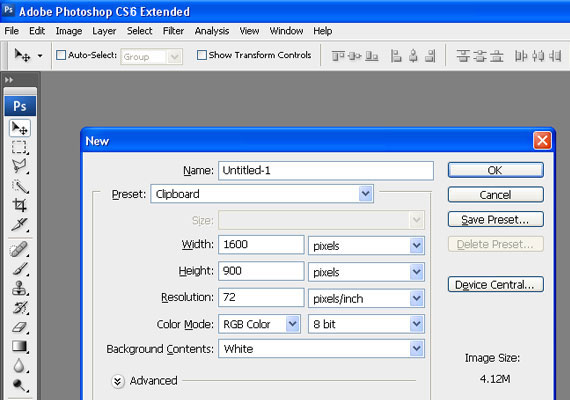This screenshot has height=400, width=570.
Task: Select the Clone Stamp tool
Action: (19, 288)
